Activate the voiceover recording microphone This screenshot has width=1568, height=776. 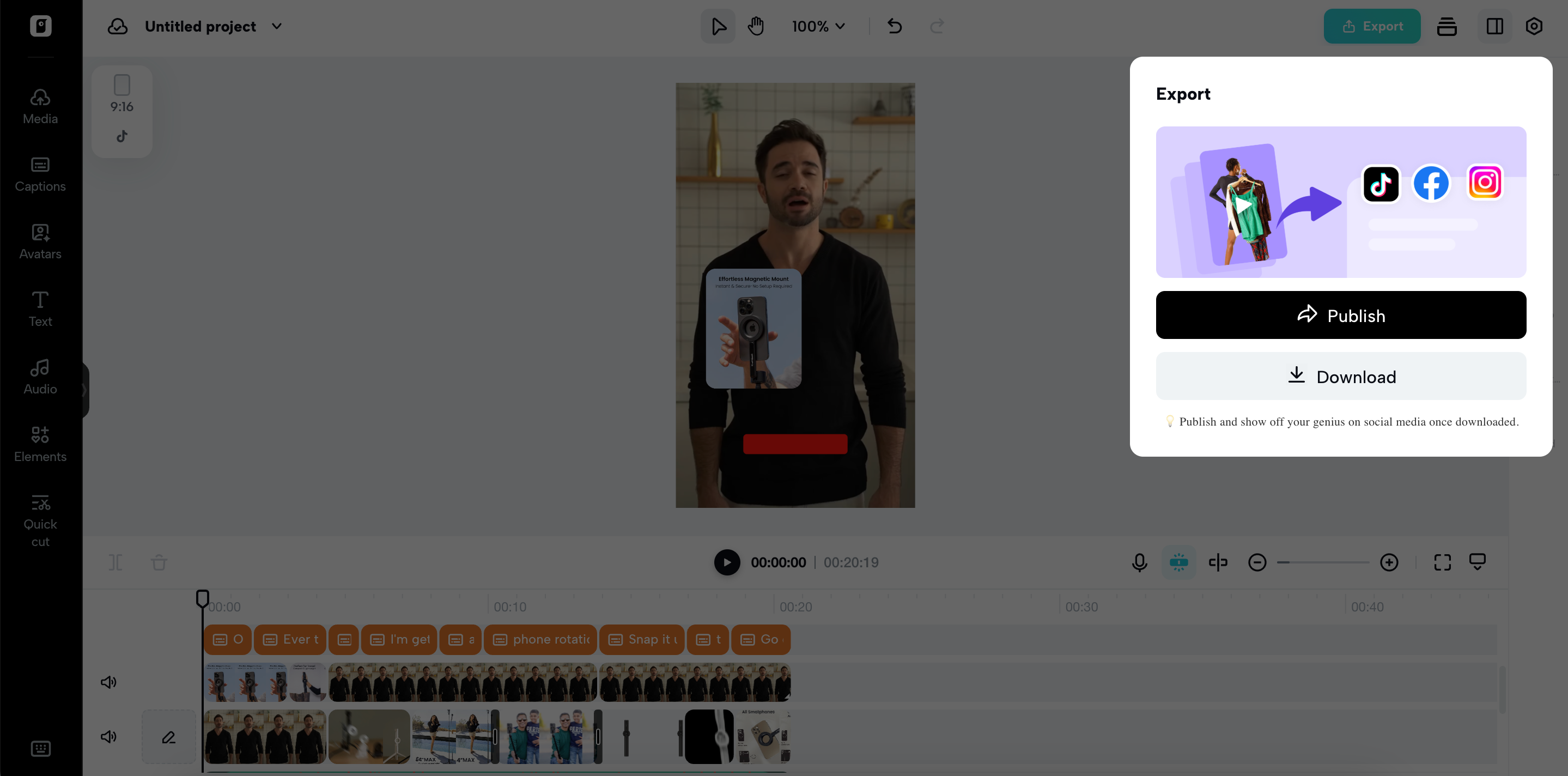coord(1139,562)
